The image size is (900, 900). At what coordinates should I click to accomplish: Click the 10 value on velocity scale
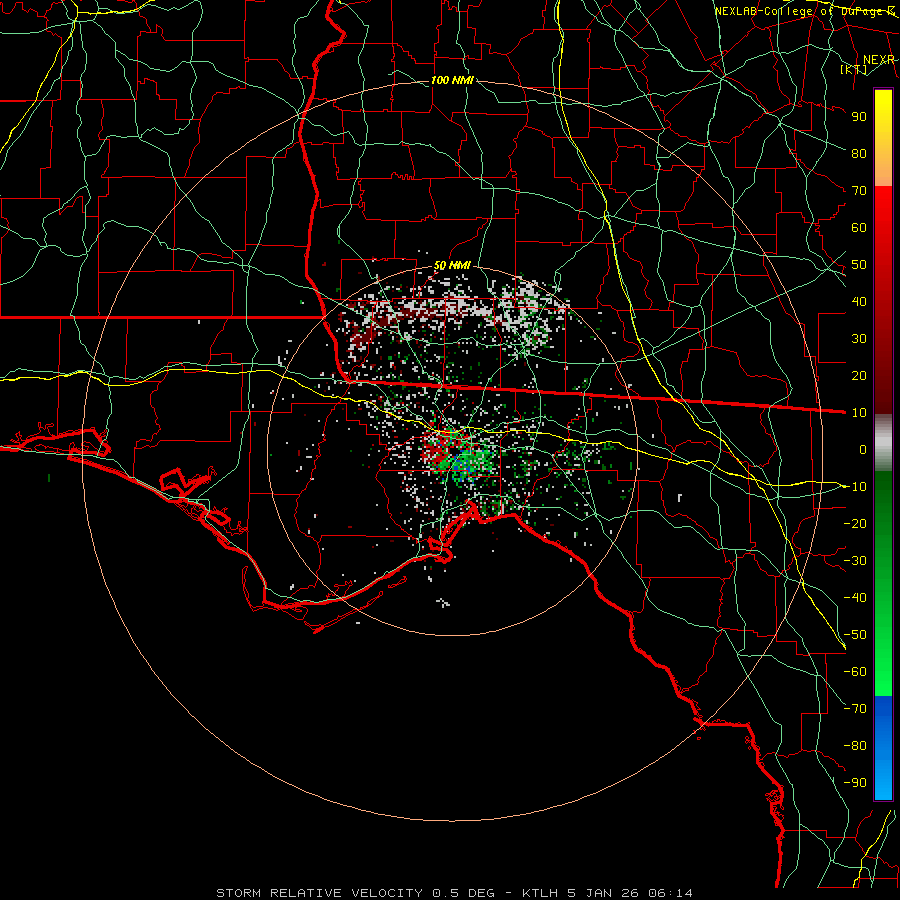click(x=859, y=413)
